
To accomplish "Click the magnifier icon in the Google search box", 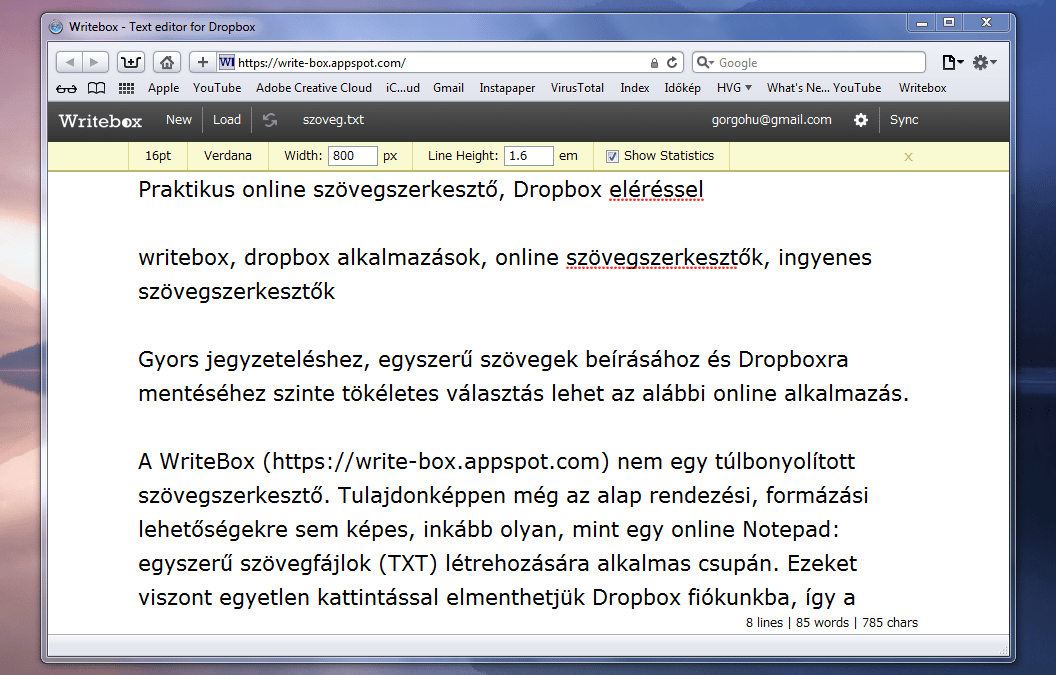I will pyautogui.click(x=704, y=63).
